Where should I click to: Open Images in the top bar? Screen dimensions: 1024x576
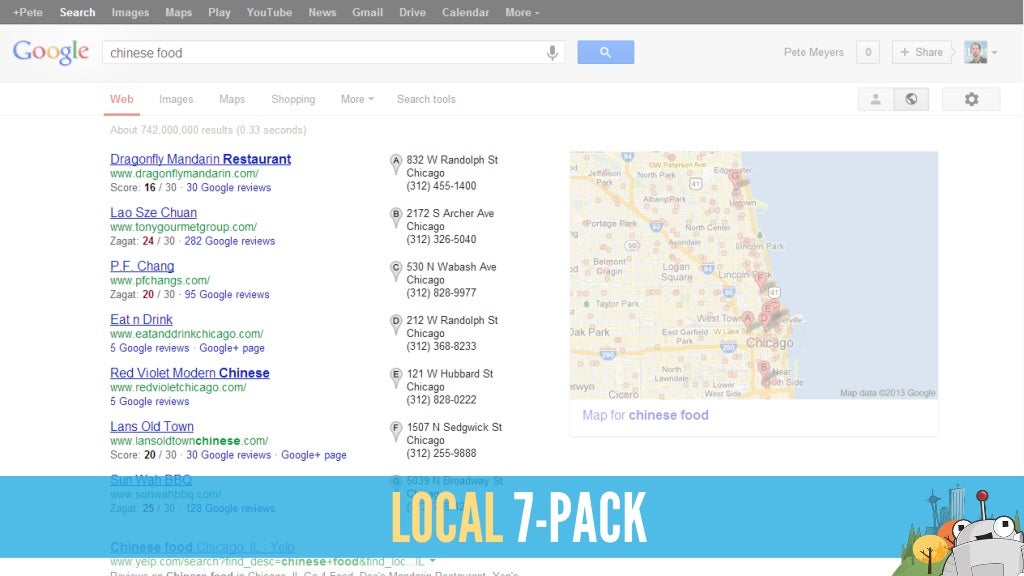tap(130, 12)
